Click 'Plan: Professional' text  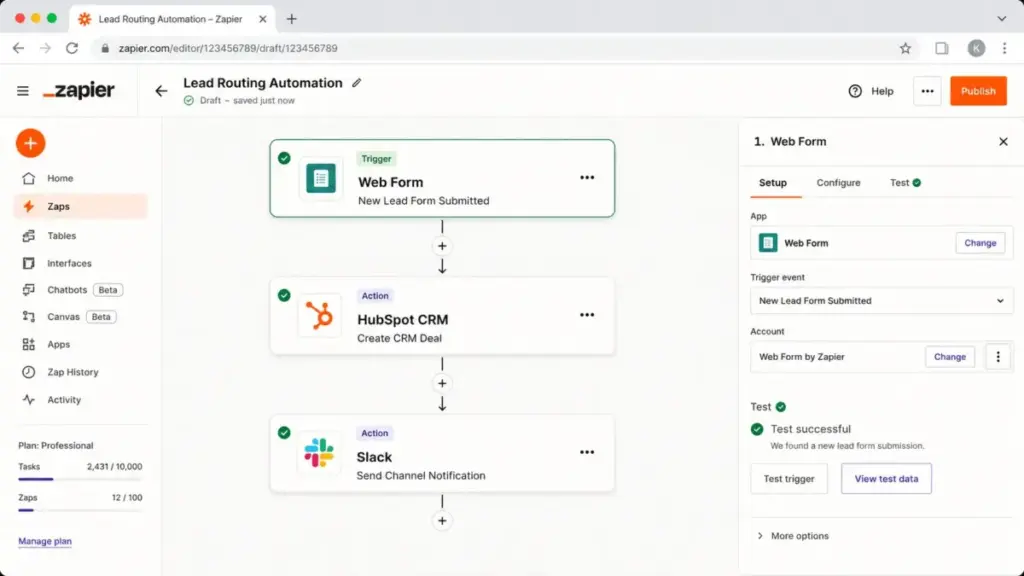pyautogui.click(x=56, y=445)
